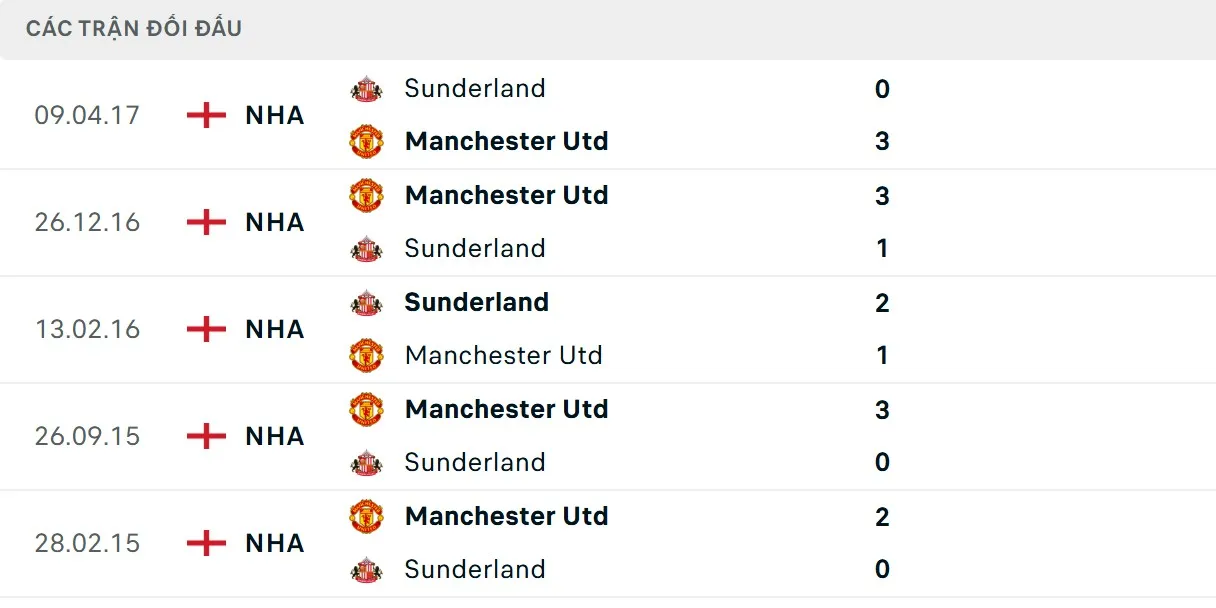The image size is (1216, 608).
Task: Click the Sunderland team name in the top match
Action: 474,88
